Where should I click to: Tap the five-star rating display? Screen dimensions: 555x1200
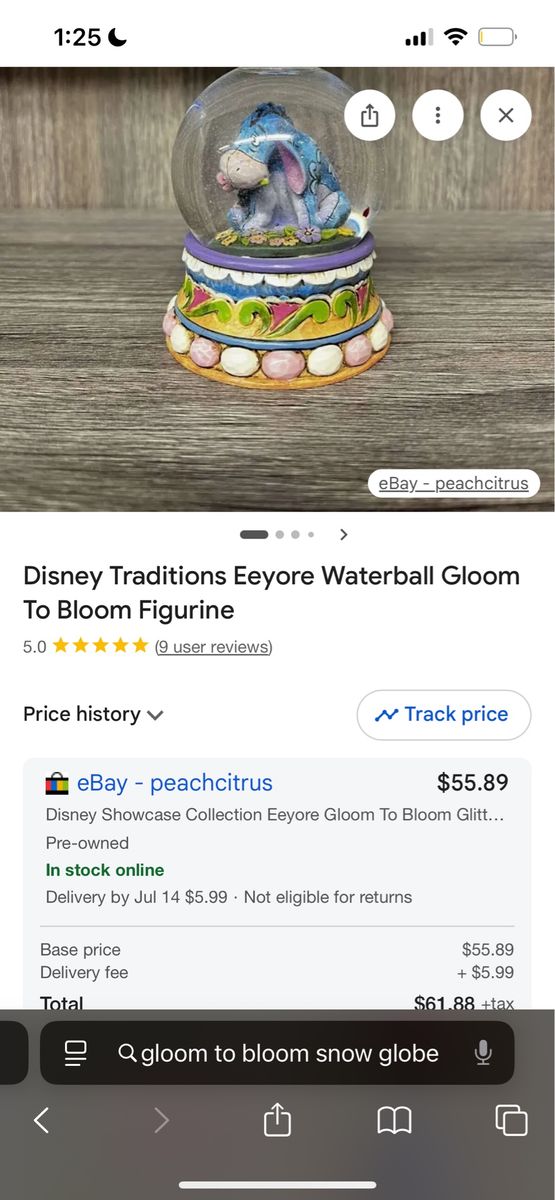pos(100,646)
